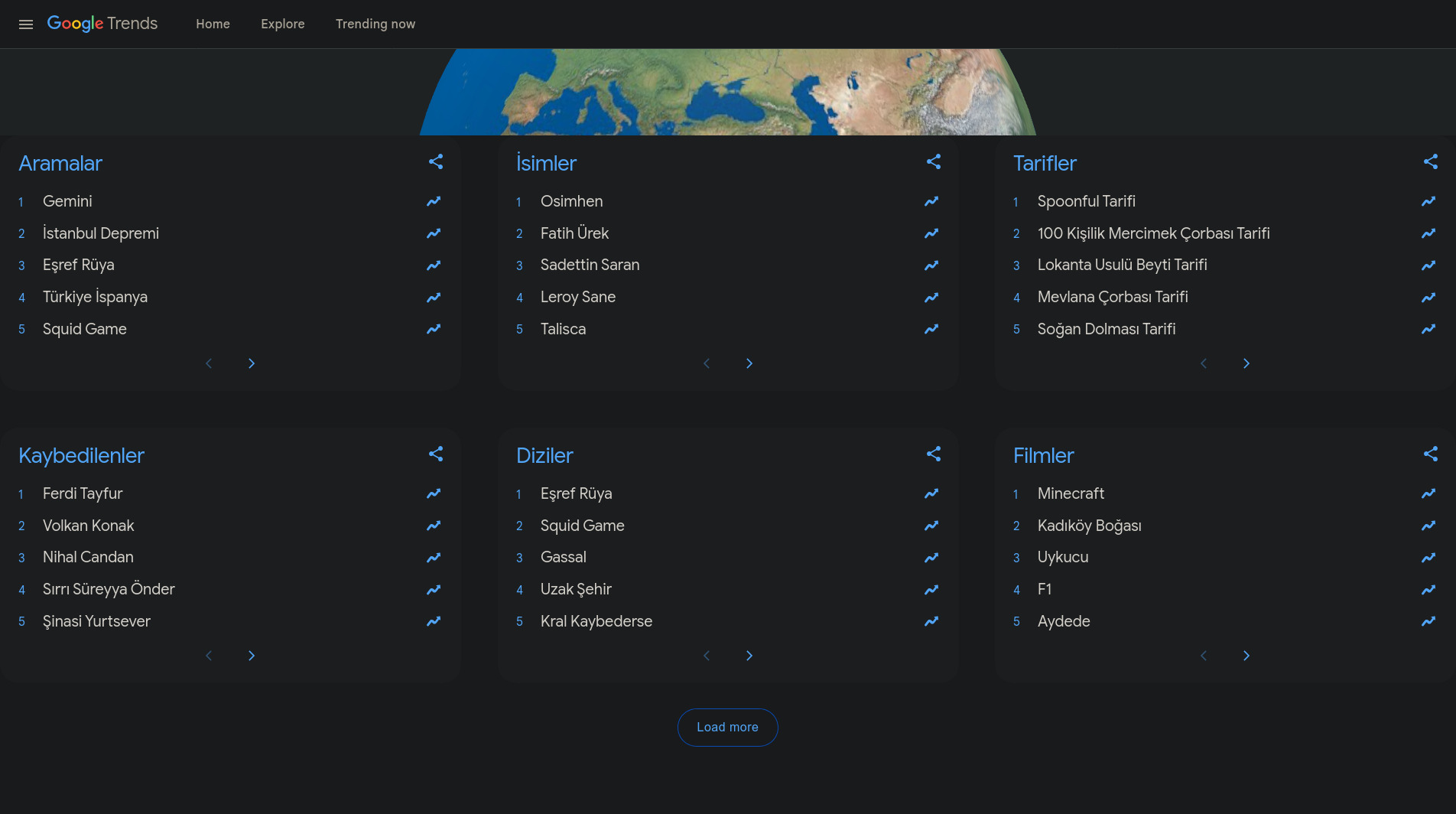Advance Filmler list to next page

pyautogui.click(x=1246, y=656)
